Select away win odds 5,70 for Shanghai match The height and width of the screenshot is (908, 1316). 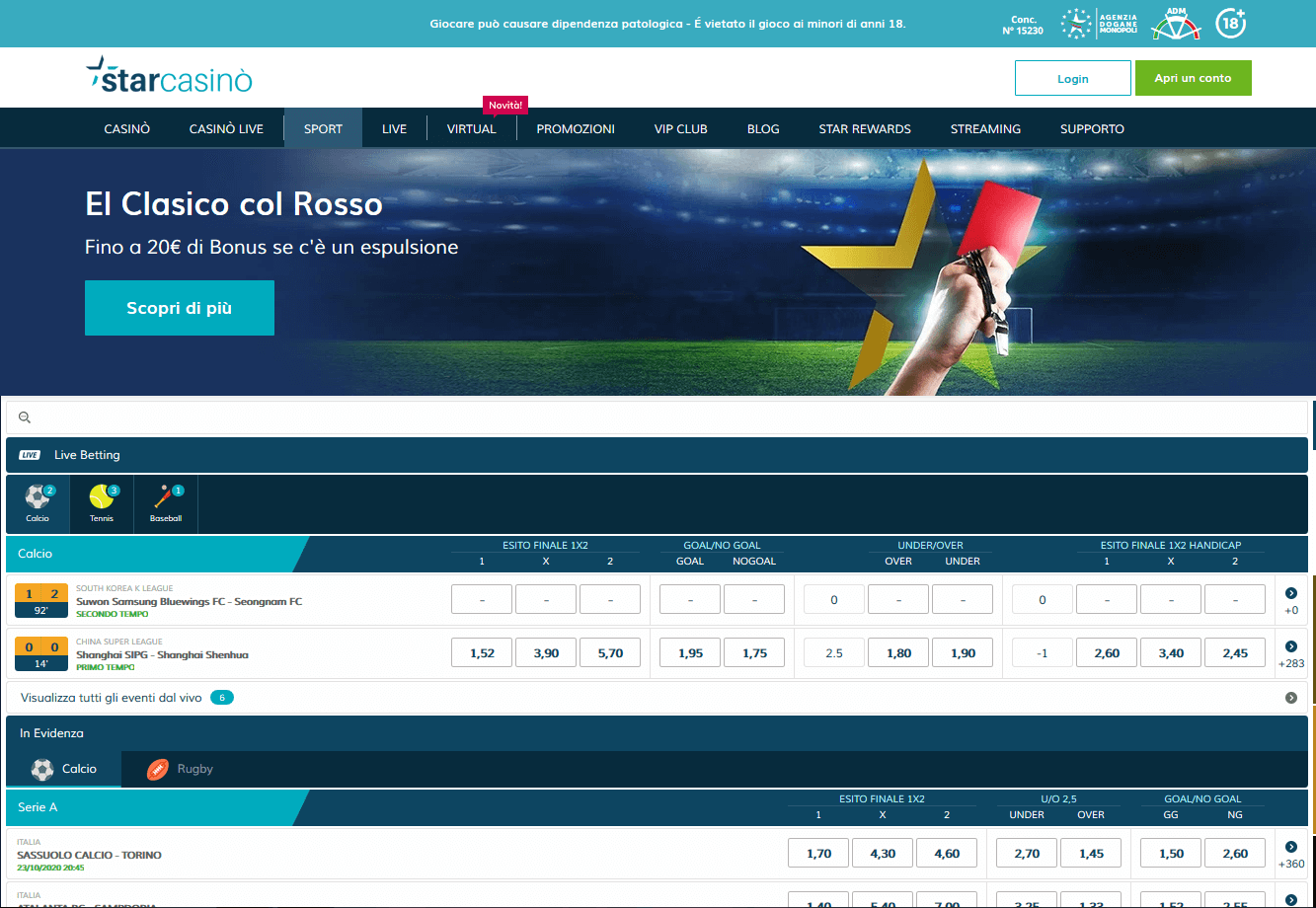[610, 653]
